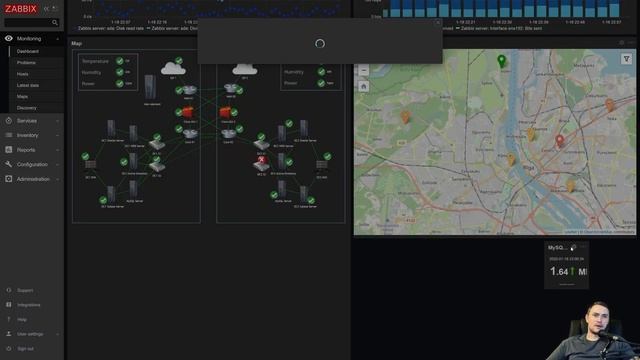Select the right cloud ISP icon on map
Viewport: 640px width, 360px height.
(244, 69)
